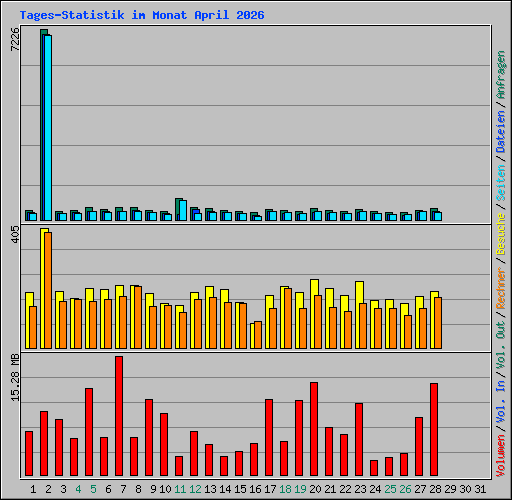The height and width of the screenshot is (500, 512).
Task: Select the orange hosts bar for day 8
Action: [x=138, y=317]
